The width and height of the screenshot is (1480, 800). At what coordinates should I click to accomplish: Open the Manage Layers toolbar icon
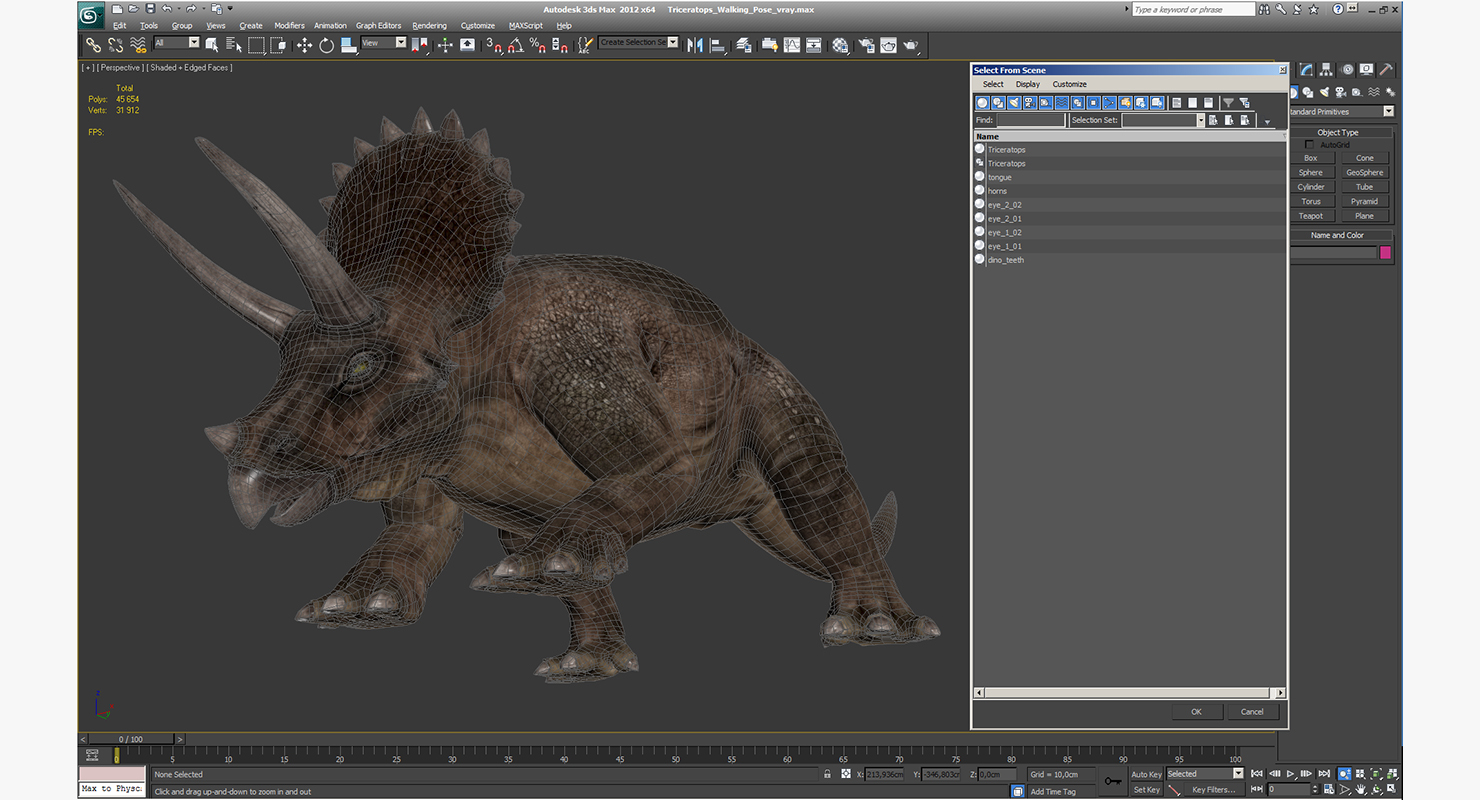pyautogui.click(x=743, y=45)
